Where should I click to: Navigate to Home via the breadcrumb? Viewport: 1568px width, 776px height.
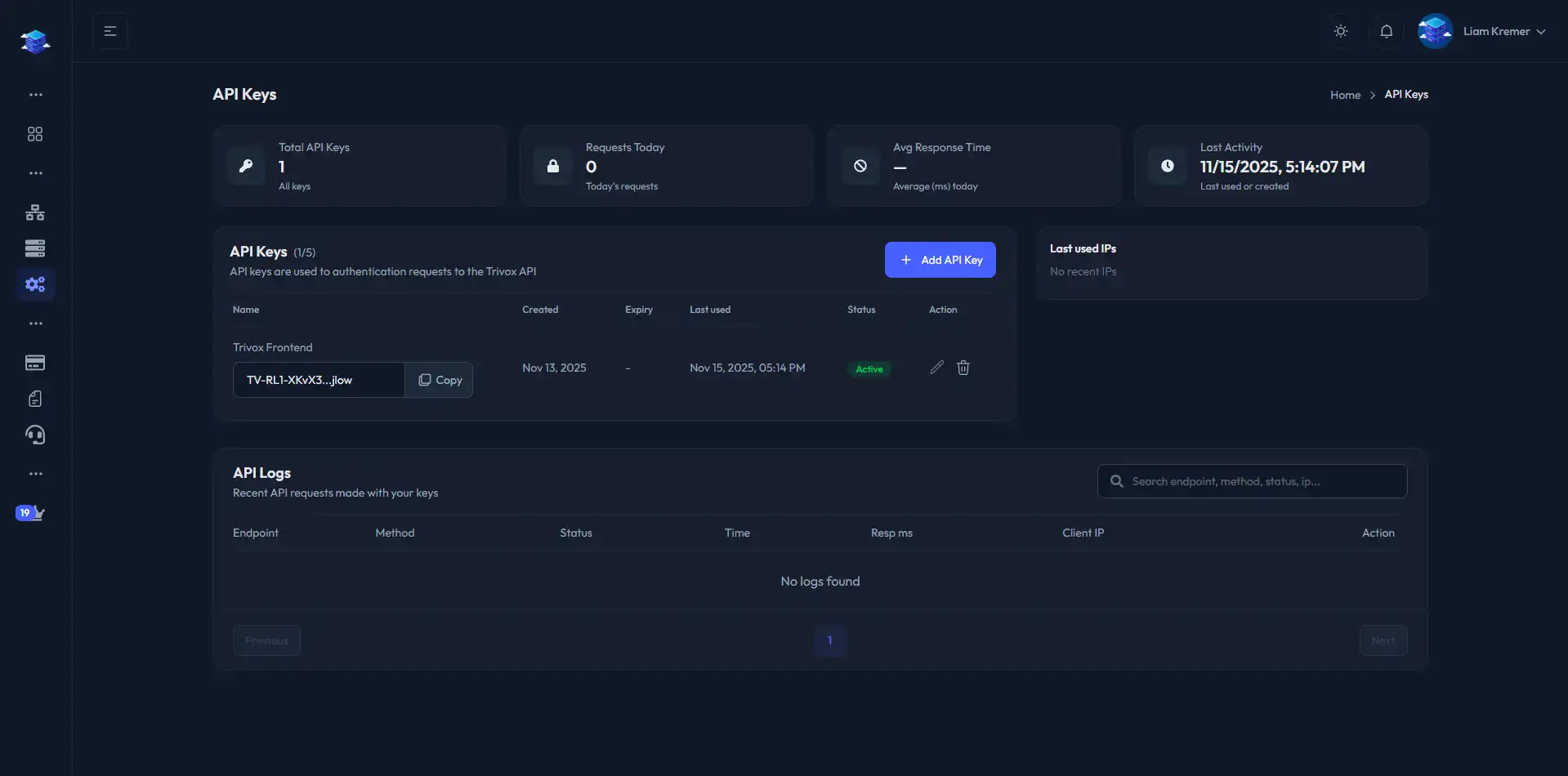(1345, 94)
